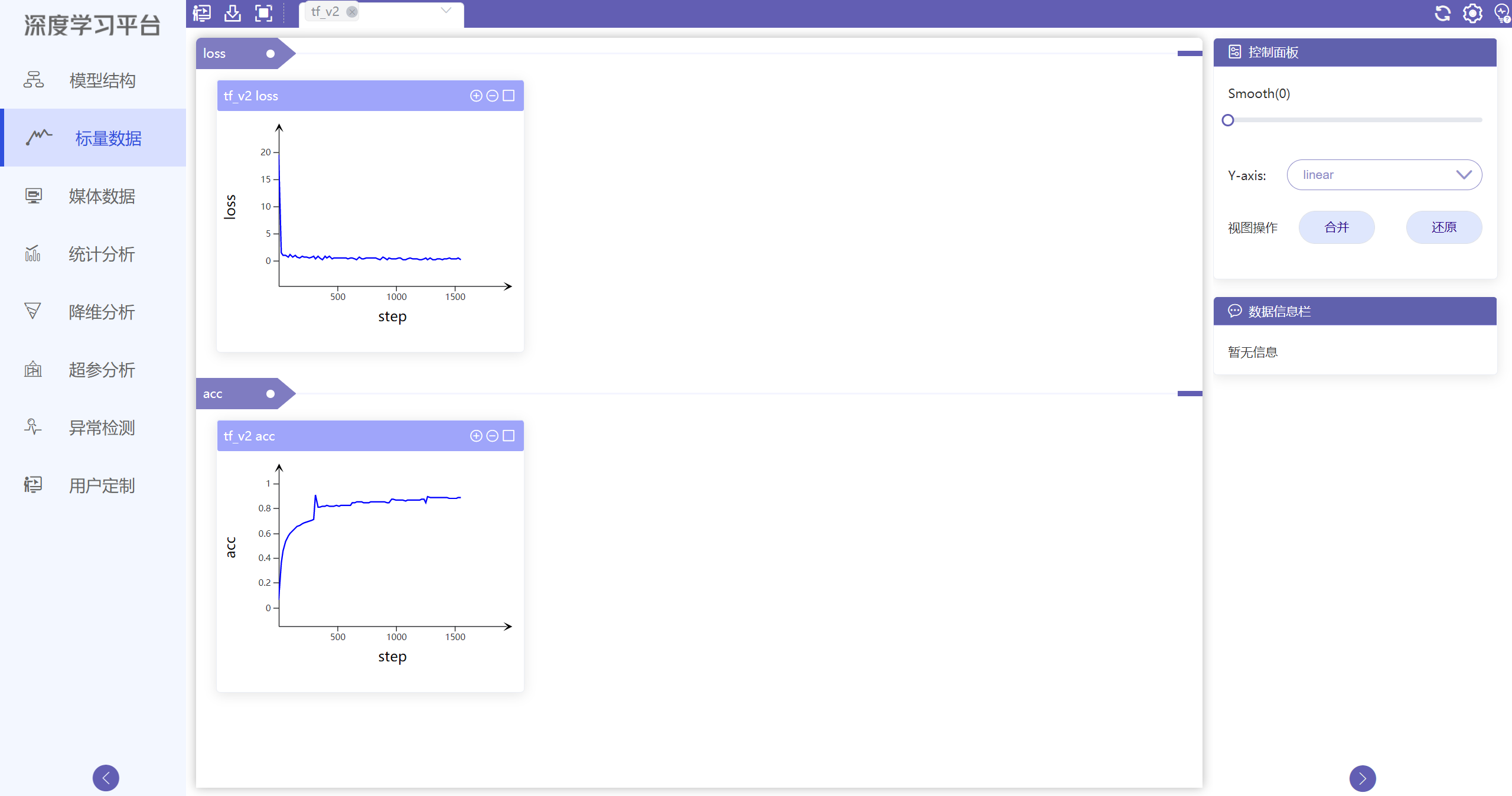Click the 控制面板 header
This screenshot has height=796, width=1512.
coord(1355,53)
